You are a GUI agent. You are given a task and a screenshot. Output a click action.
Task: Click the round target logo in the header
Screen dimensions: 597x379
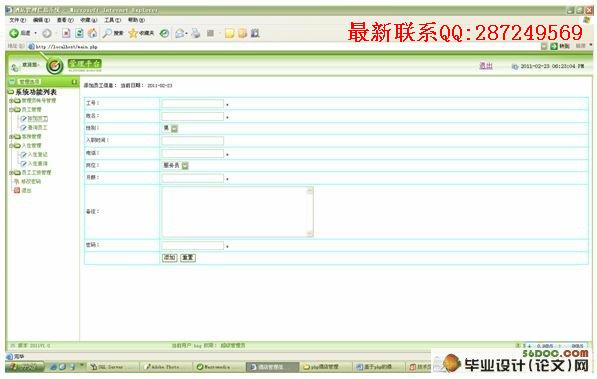point(55,66)
